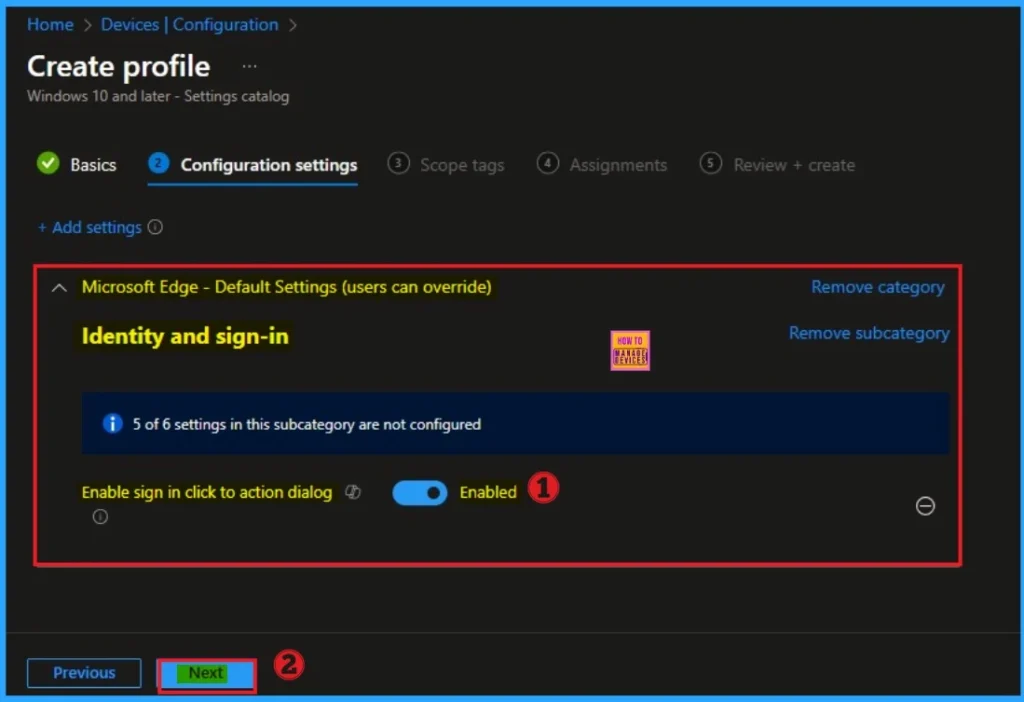
Task: Click the 'Windows 10 and later - Settings catalog' subtitle
Action: pyautogui.click(x=158, y=96)
